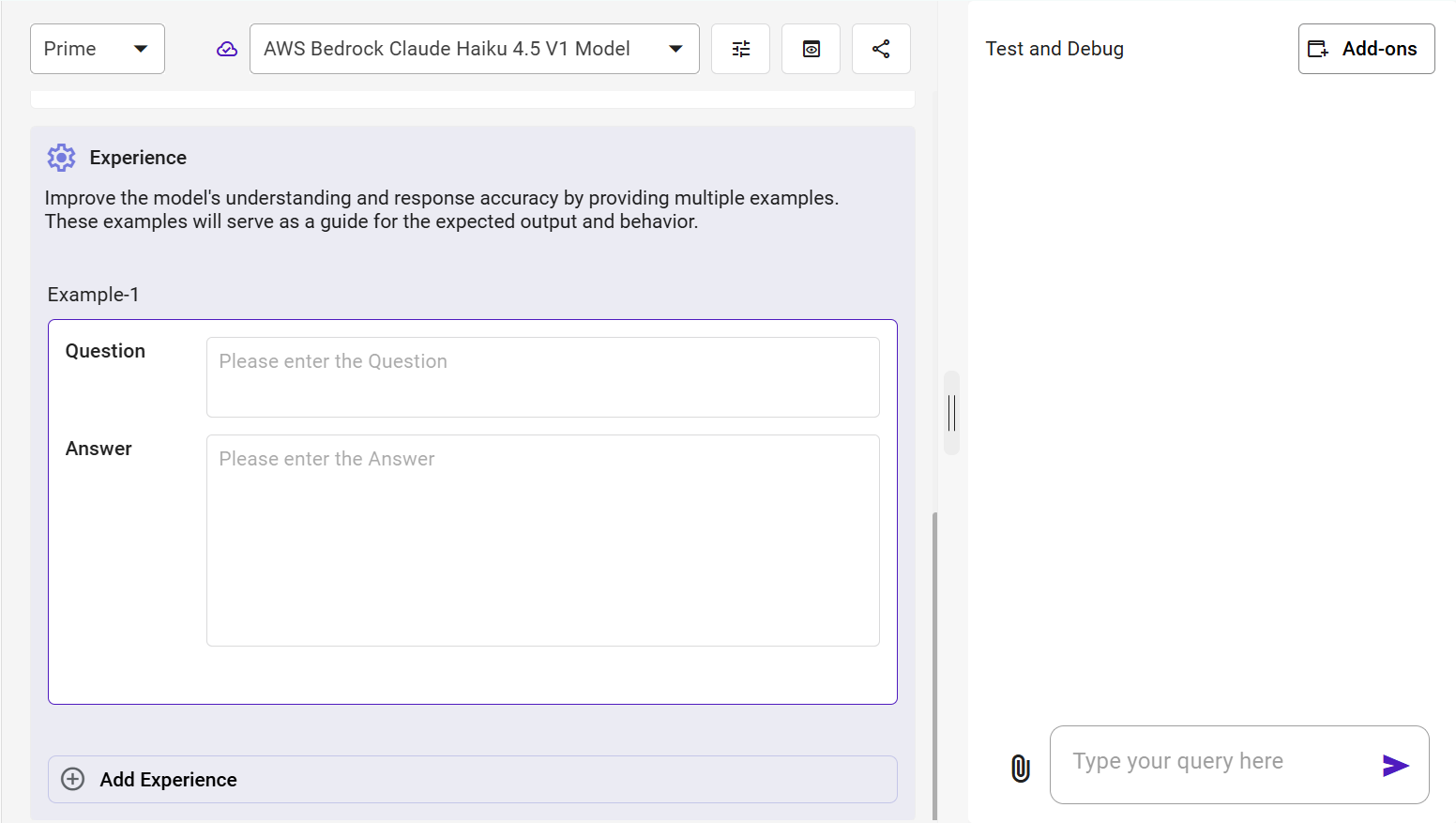This screenshot has width=1456, height=823.
Task: Click the purple cloud icon beside model selector
Action: coord(227,49)
